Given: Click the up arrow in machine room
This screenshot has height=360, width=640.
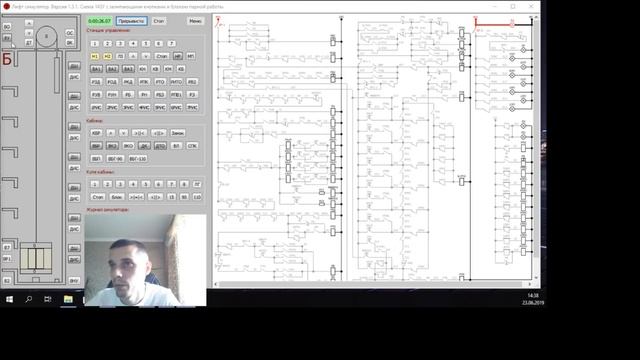Looking at the screenshot, I should click(x=29, y=23).
